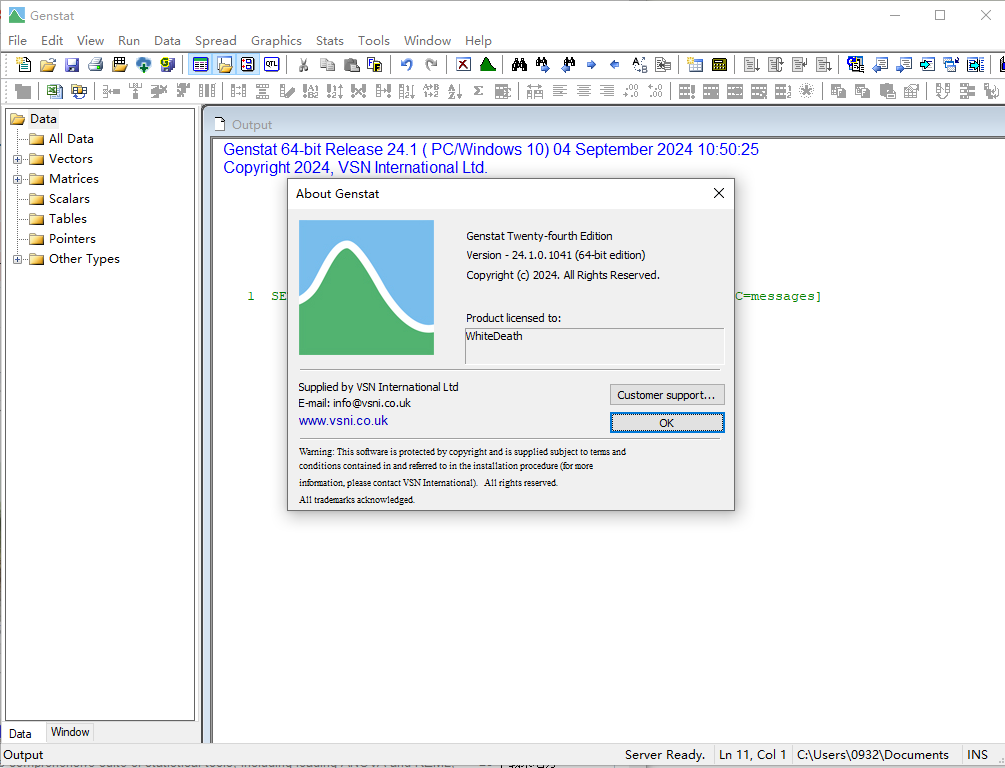This screenshot has height=768, width=1005.
Task: Toggle the red-arrows list view button
Action: coord(248,65)
